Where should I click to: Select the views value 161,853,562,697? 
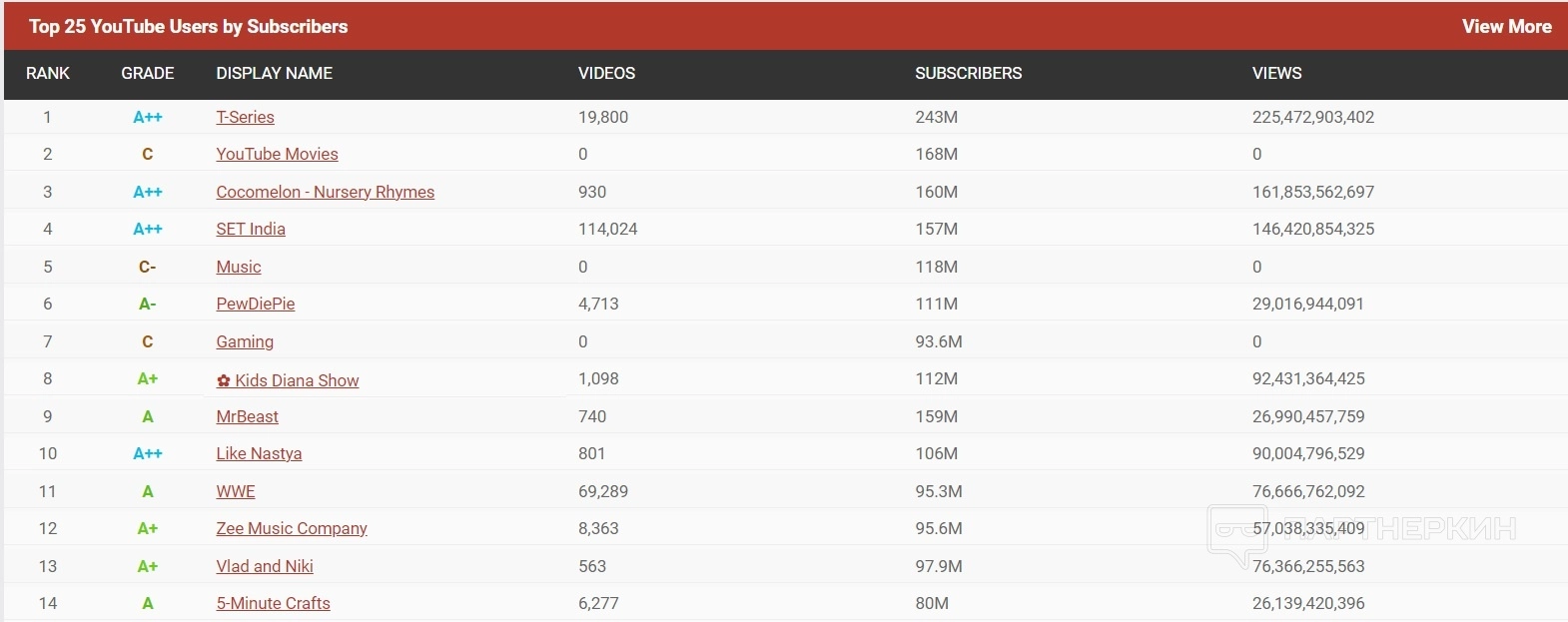click(x=1313, y=192)
